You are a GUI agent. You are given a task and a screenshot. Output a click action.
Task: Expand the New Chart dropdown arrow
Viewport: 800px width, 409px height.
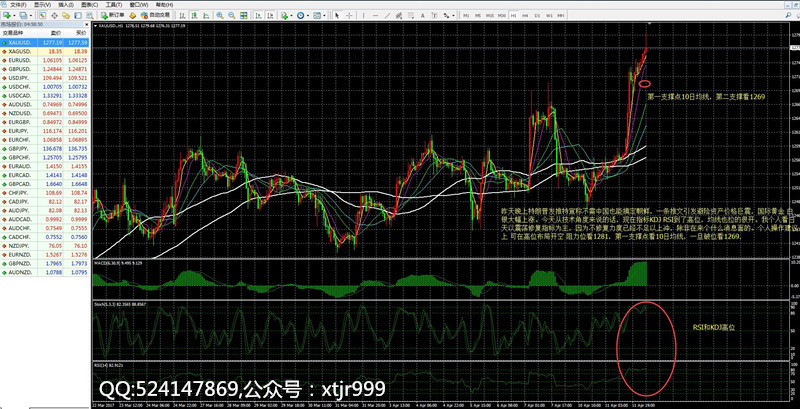click(x=14, y=15)
